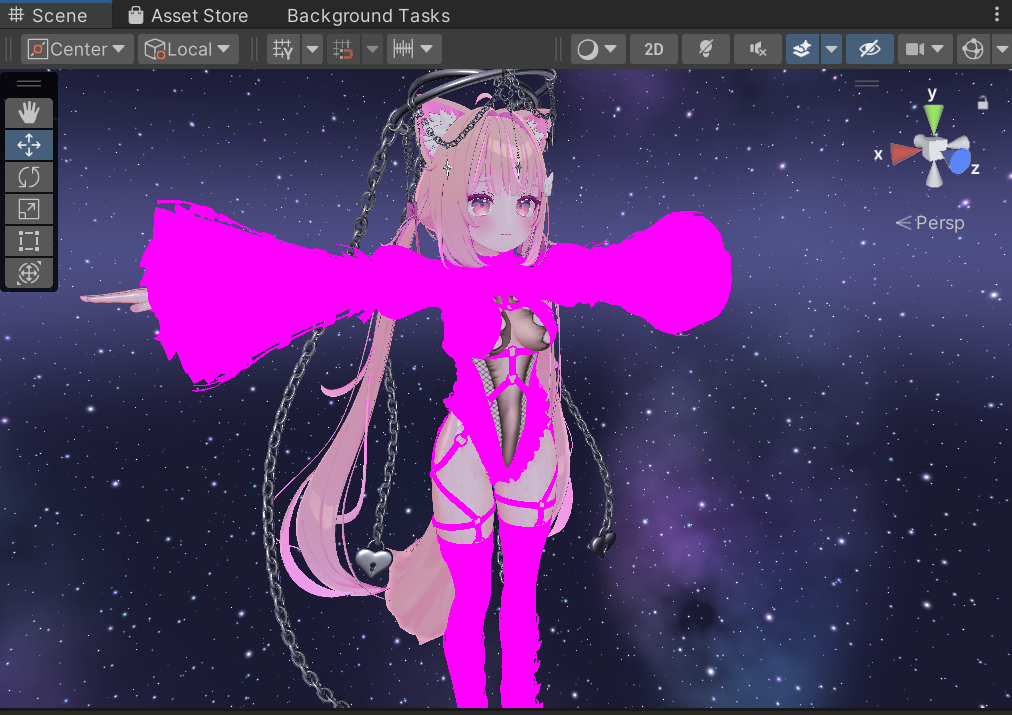Open the Local handle rotation dropdown
Viewport: 1012px width, 715px height.
tap(188, 49)
